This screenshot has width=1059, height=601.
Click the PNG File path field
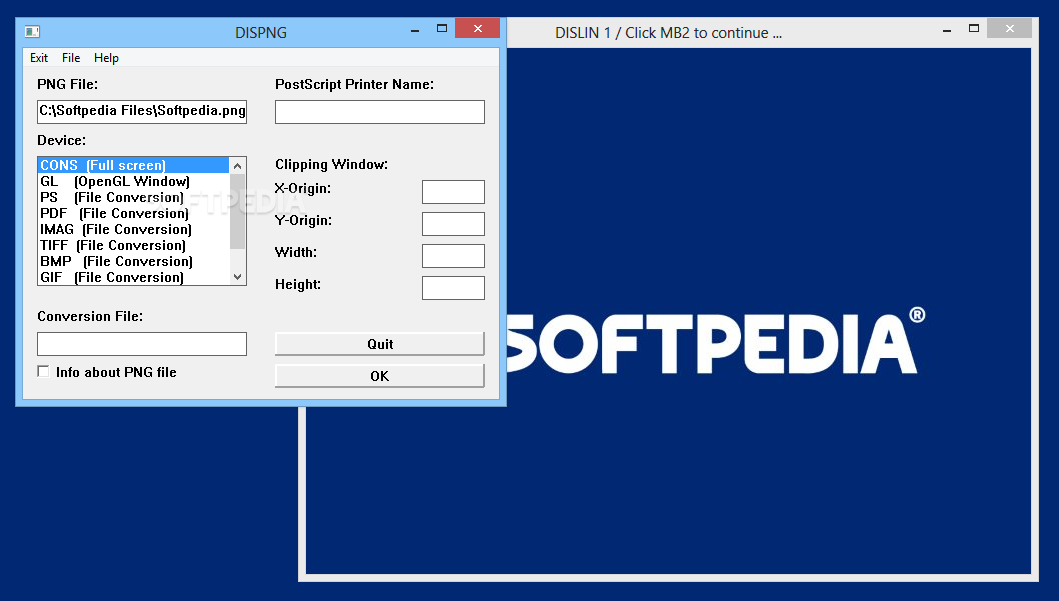(142, 111)
